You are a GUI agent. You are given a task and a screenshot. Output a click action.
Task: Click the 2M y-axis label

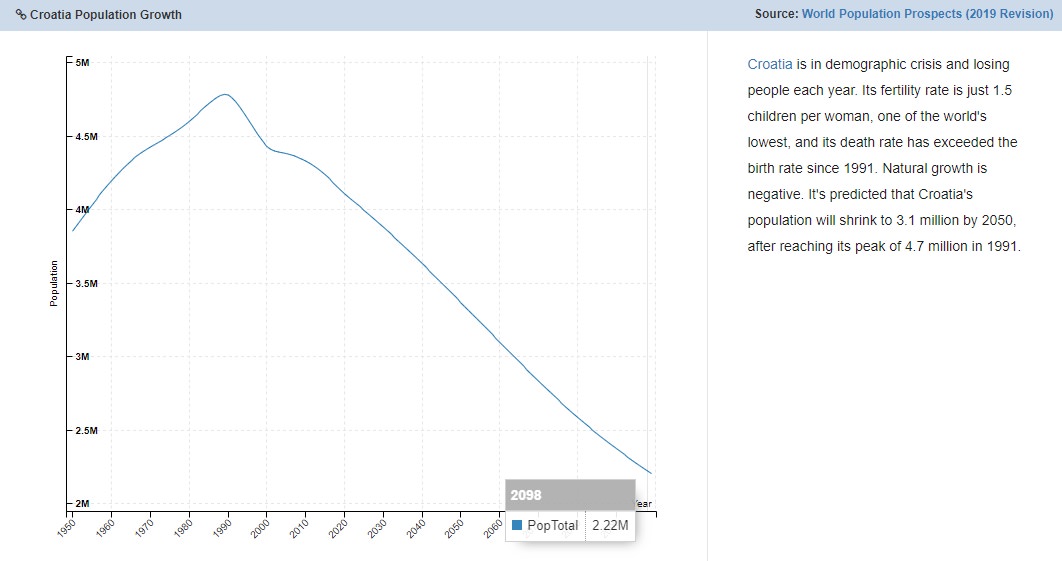[x=82, y=503]
